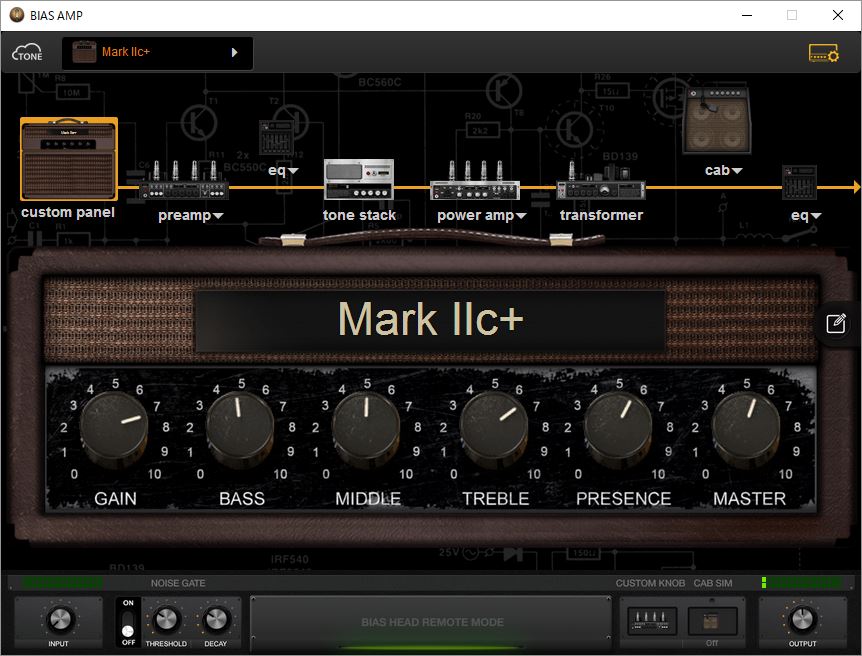Select the power amp module icon
862x656 pixels.
475,181
